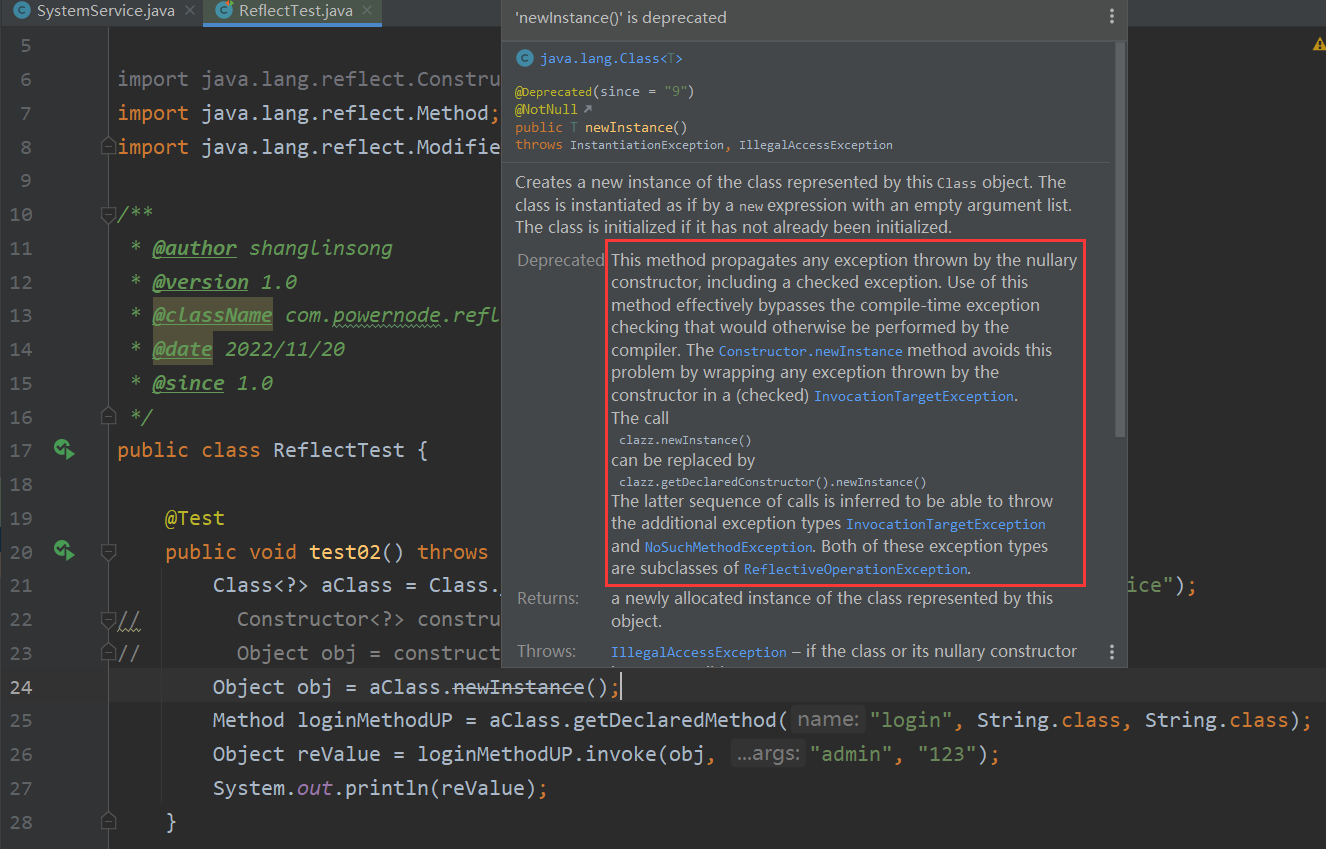The width and height of the screenshot is (1326, 849).
Task: Click the documentation popup vertical scrollbar
Action: tap(1121, 240)
